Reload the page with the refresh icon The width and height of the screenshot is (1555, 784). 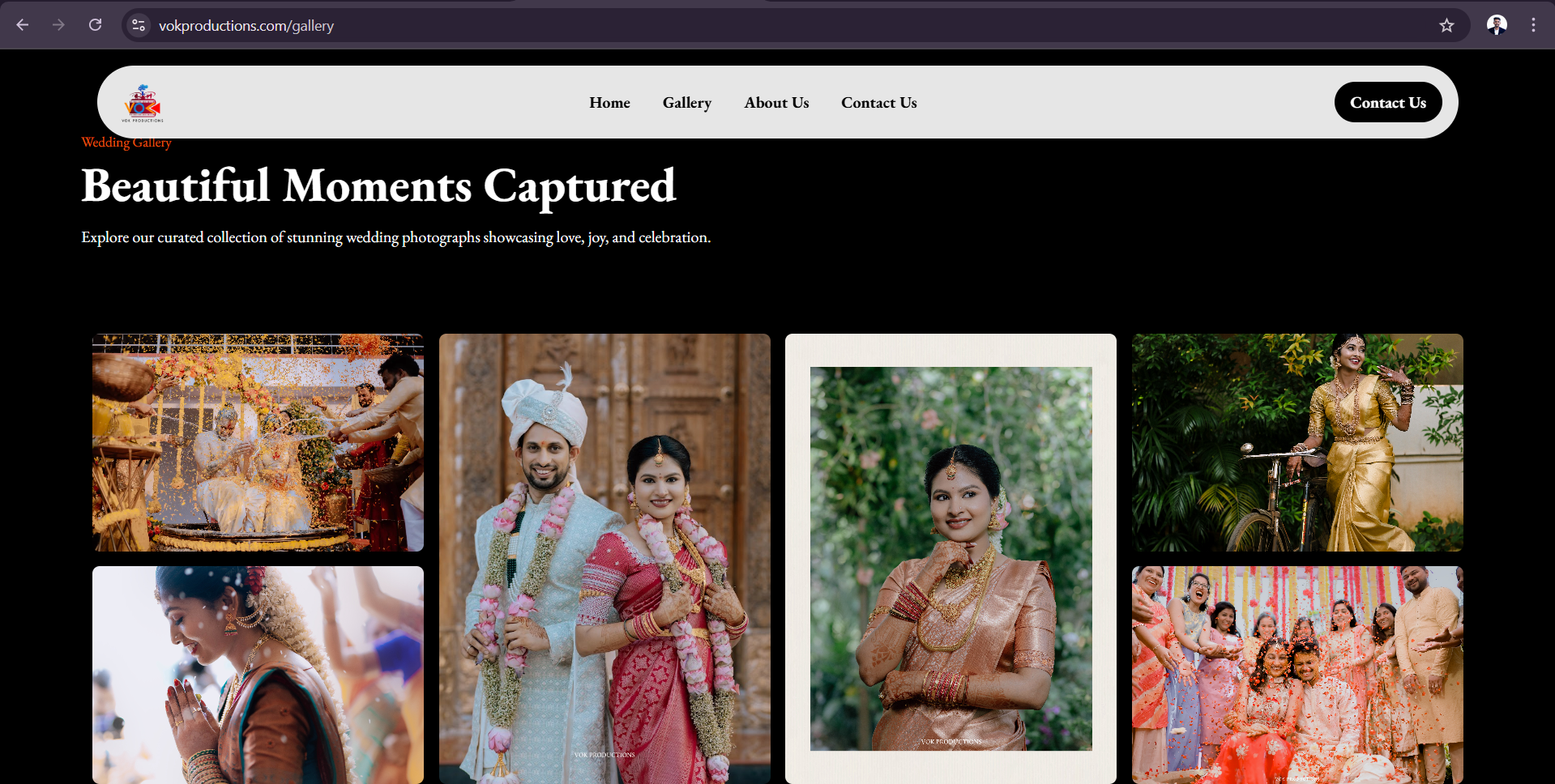click(95, 25)
